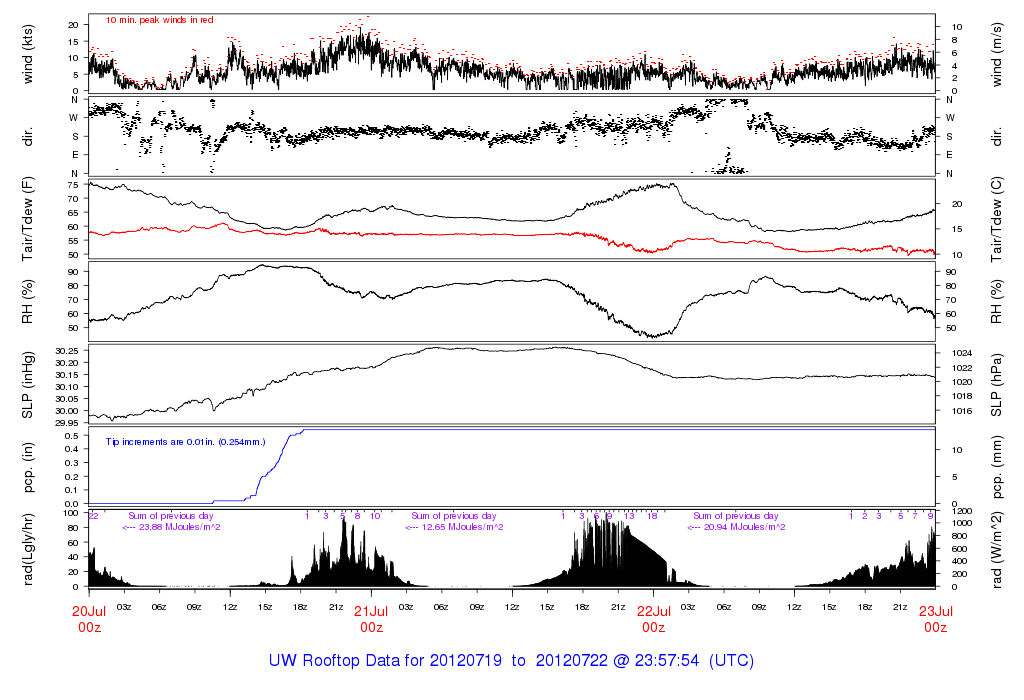Image resolution: width=1024 pixels, height=700 pixels.
Task: Select the 'rad(Lgly/hr)' axis label
Action: [x=27, y=550]
